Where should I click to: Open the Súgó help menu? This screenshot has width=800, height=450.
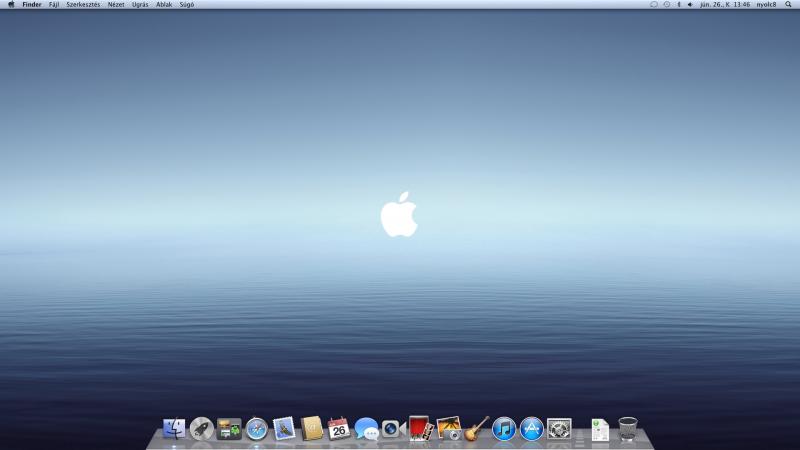187,5
